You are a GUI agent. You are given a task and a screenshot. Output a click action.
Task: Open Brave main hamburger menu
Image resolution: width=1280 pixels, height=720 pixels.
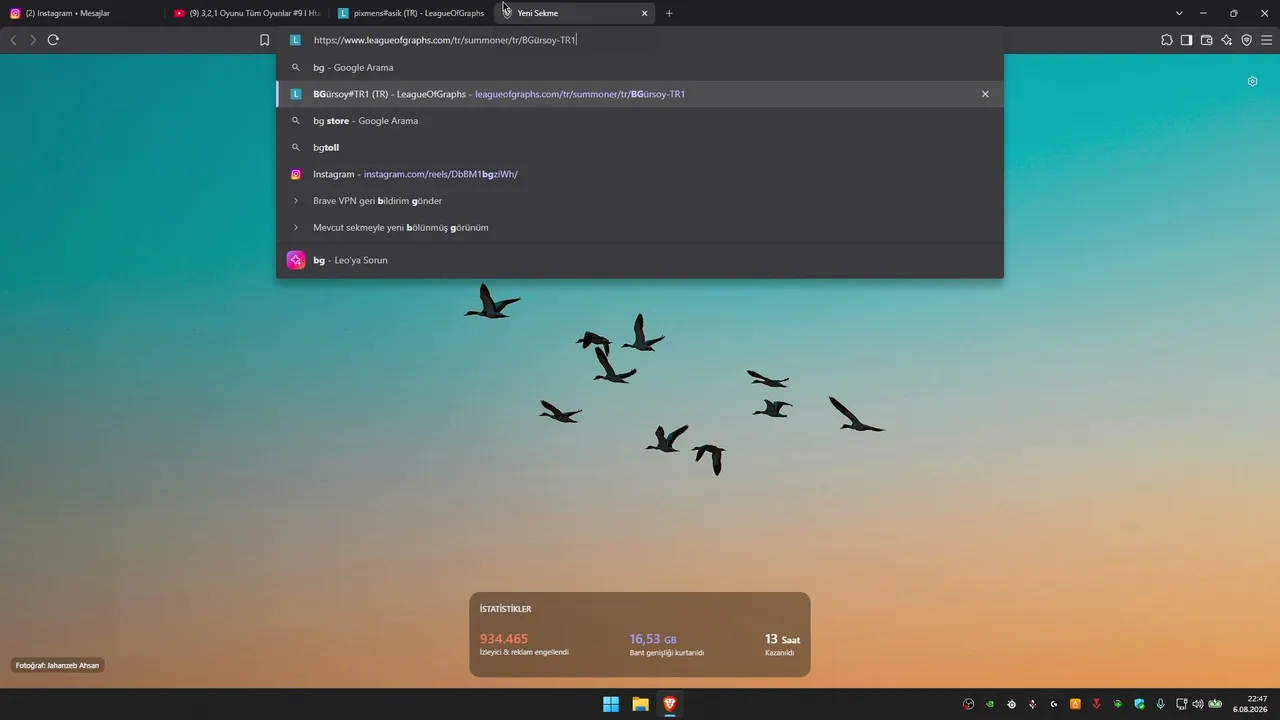(x=1267, y=40)
